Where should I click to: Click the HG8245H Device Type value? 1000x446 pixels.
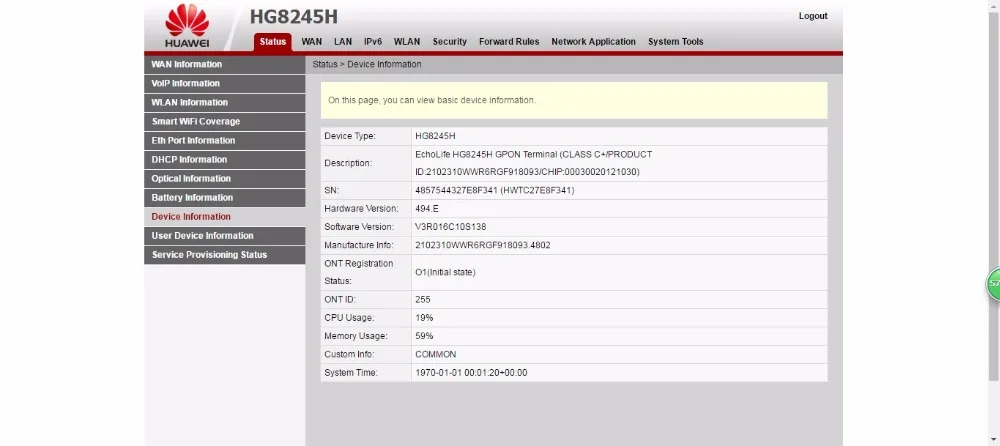point(435,136)
